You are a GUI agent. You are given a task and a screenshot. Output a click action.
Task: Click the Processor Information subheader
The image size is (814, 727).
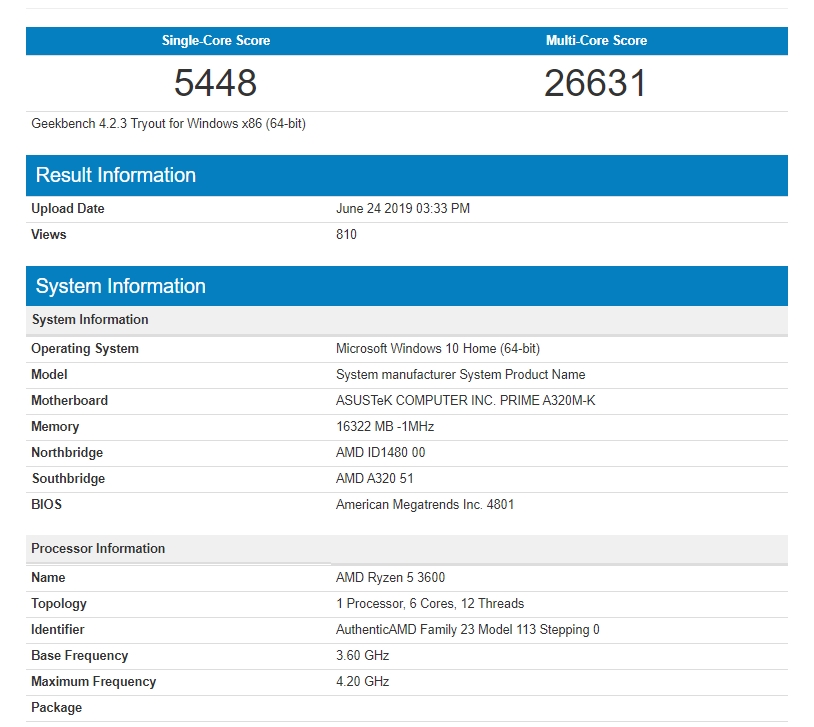click(x=98, y=549)
